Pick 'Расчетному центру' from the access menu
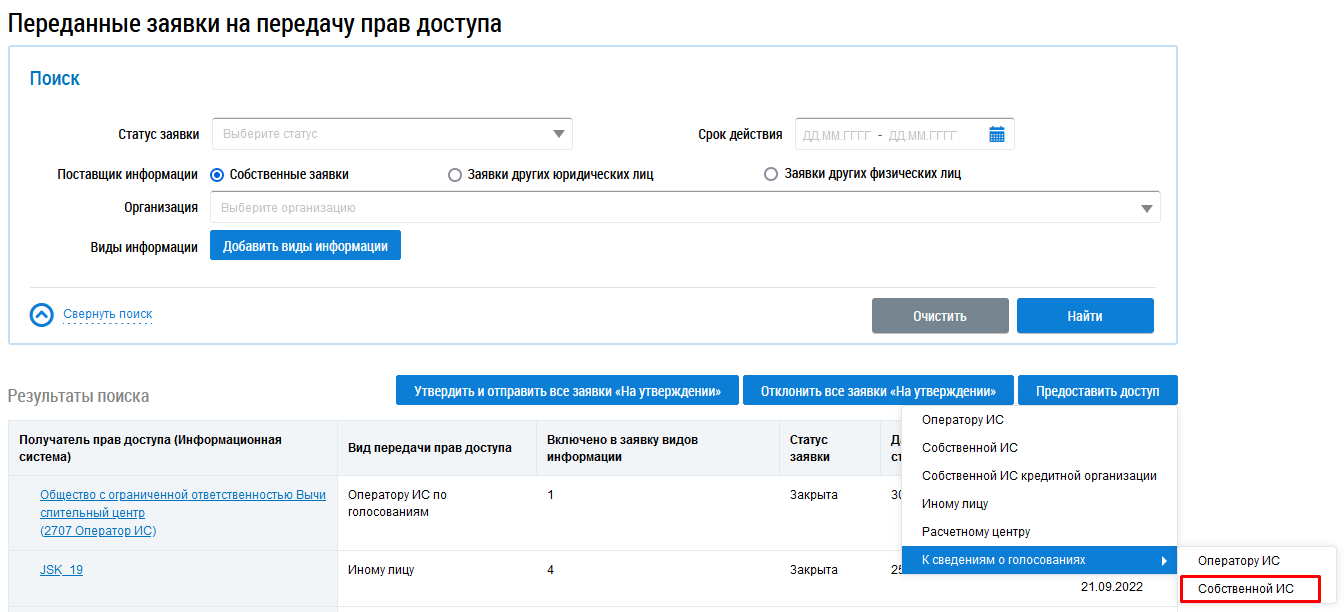This screenshot has height=612, width=1344. [975, 532]
